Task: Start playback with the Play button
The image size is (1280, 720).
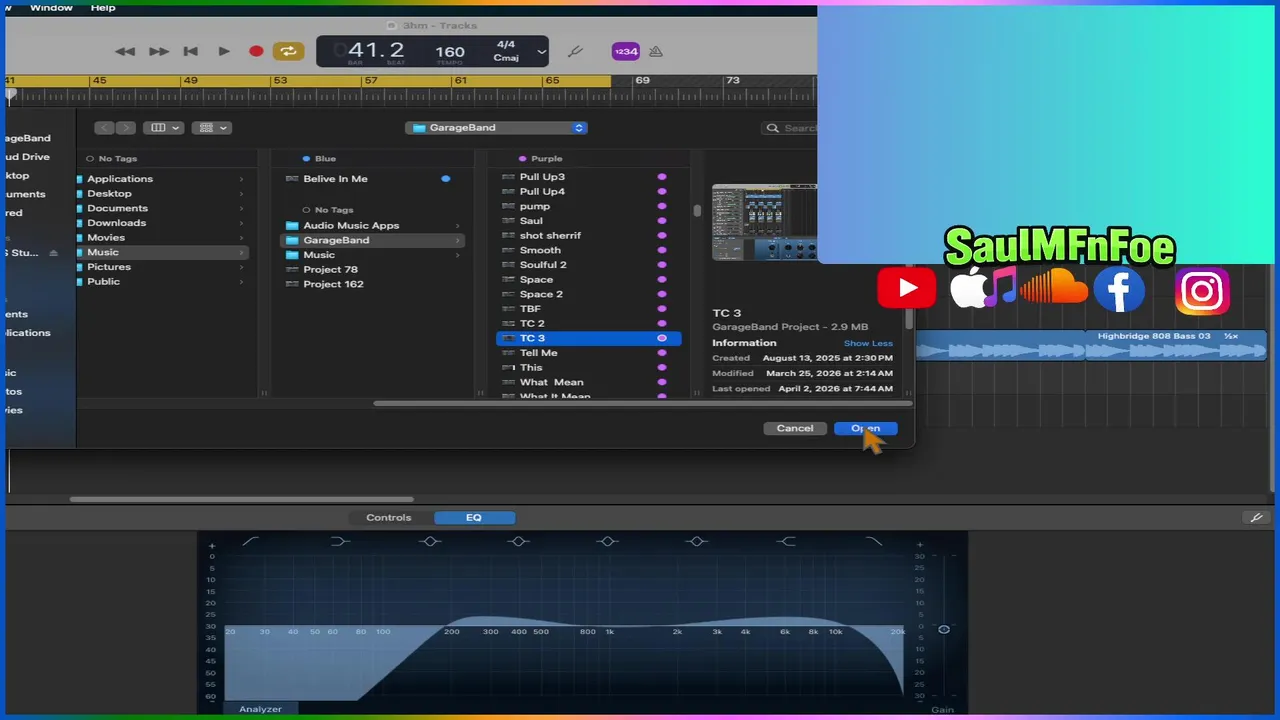Action: [x=224, y=51]
